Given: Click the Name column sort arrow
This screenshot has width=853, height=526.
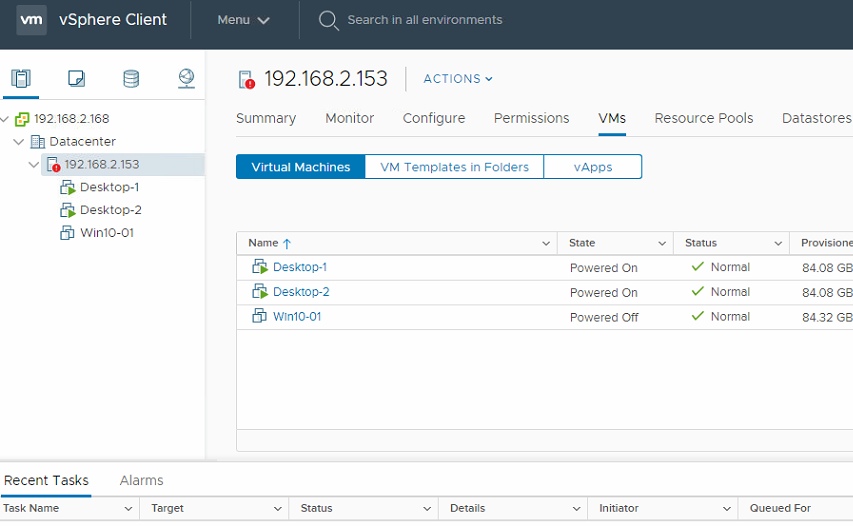Looking at the screenshot, I should point(287,244).
